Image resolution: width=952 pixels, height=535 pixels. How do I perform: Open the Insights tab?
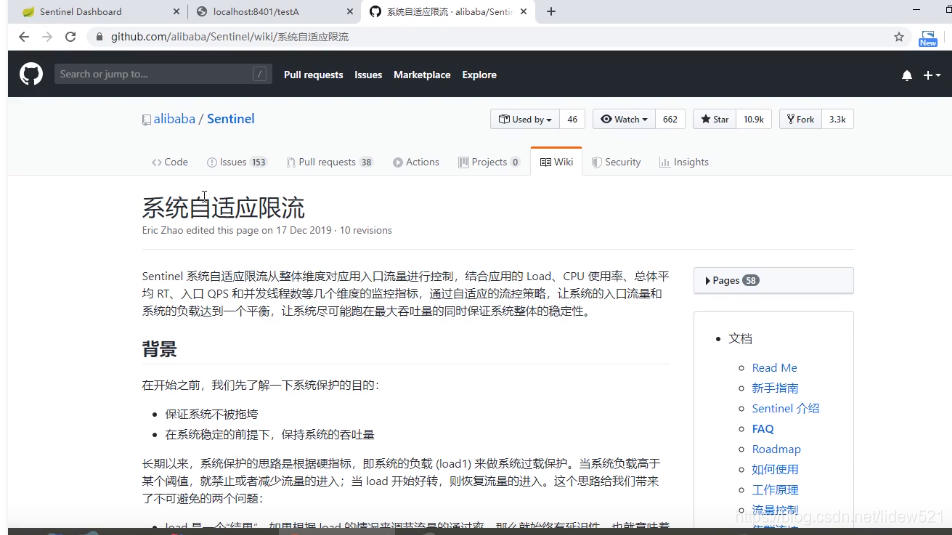(x=684, y=162)
